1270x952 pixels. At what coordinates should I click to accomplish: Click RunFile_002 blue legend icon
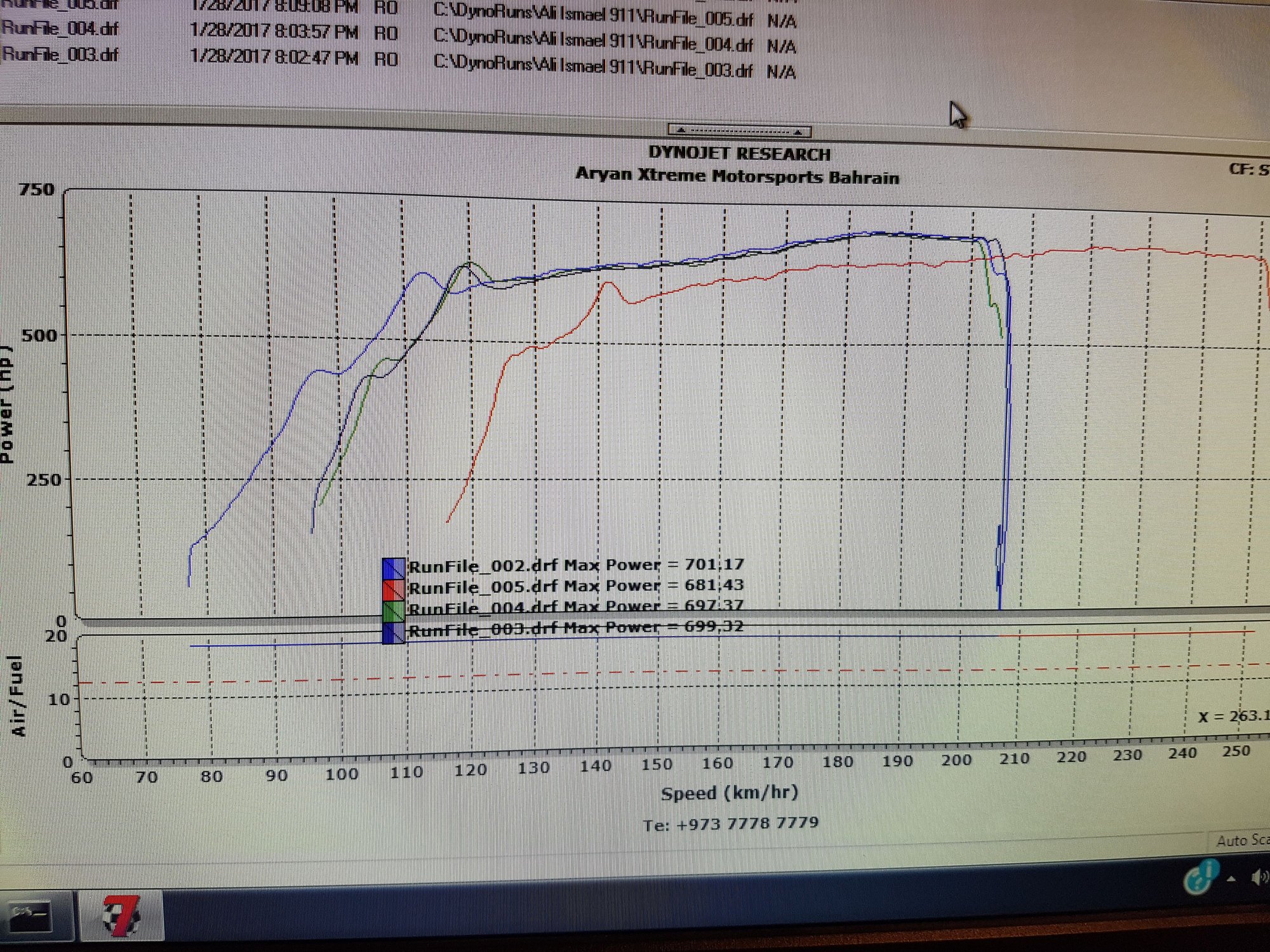coord(394,568)
